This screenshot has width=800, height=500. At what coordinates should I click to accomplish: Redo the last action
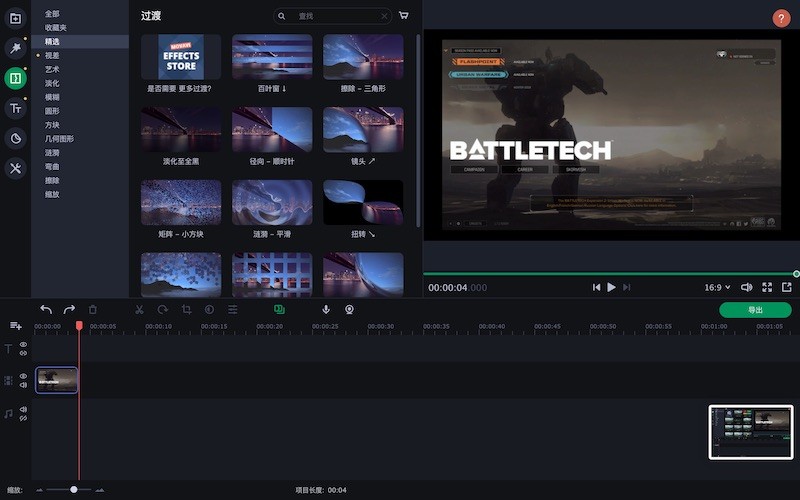click(x=69, y=309)
